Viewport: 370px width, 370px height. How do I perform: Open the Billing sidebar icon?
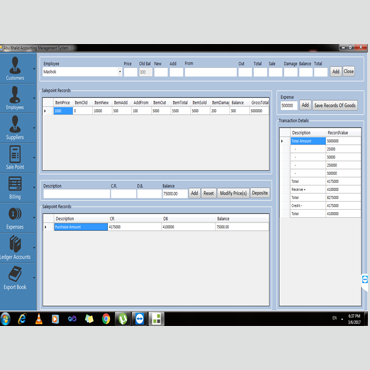15,184
